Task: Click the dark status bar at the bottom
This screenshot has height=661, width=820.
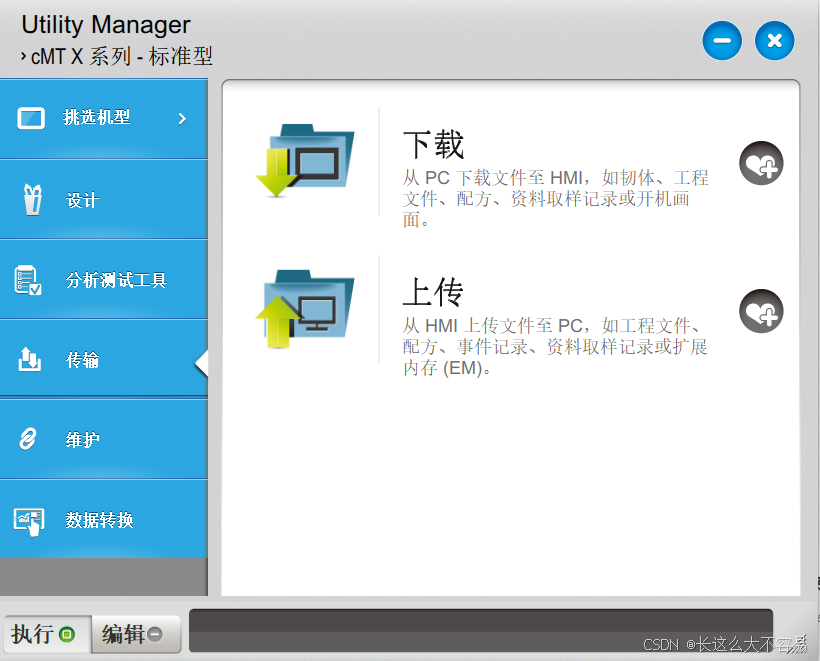Action: pyautogui.click(x=481, y=630)
